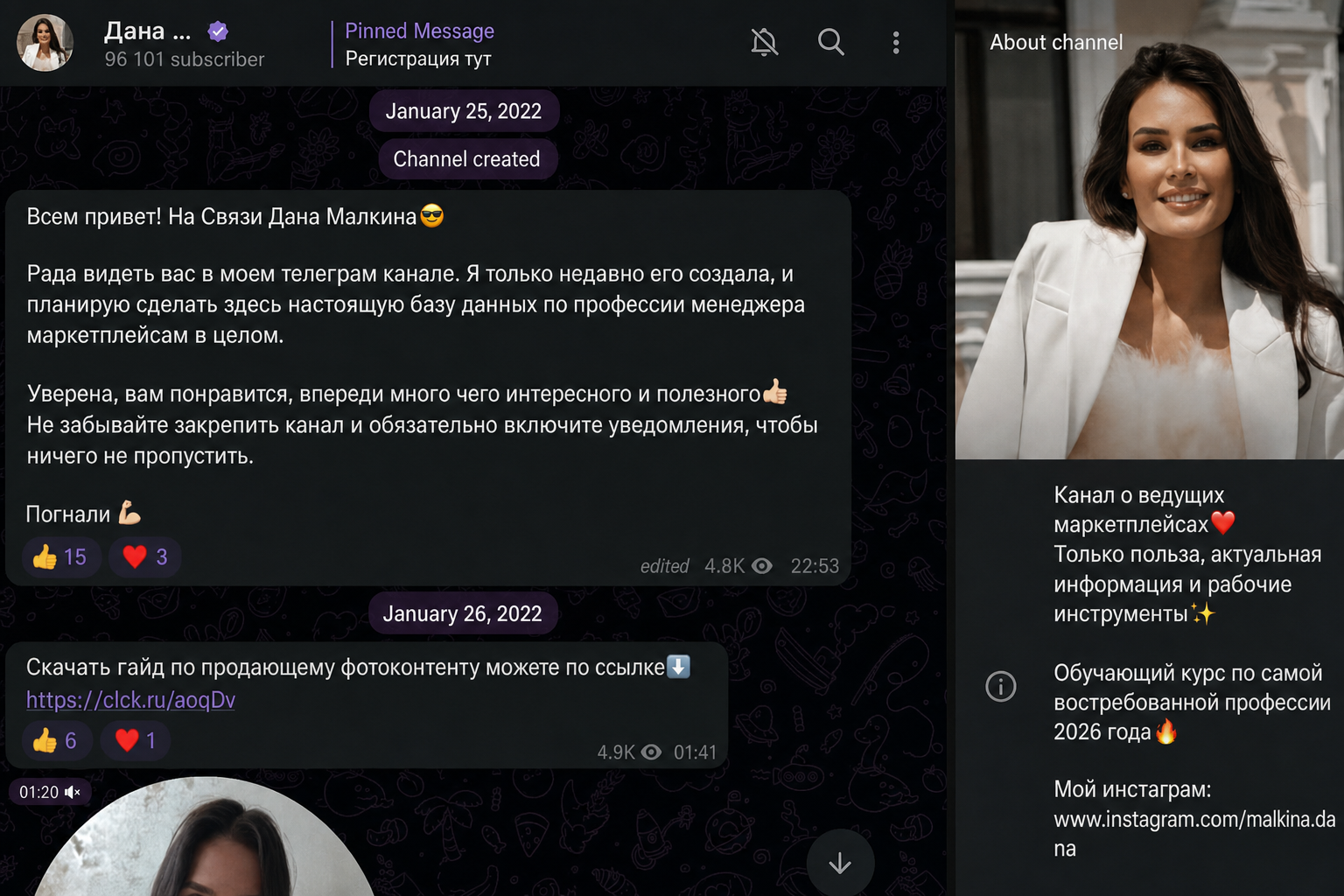Click the "Мой инстаграм:" label

1132,789
